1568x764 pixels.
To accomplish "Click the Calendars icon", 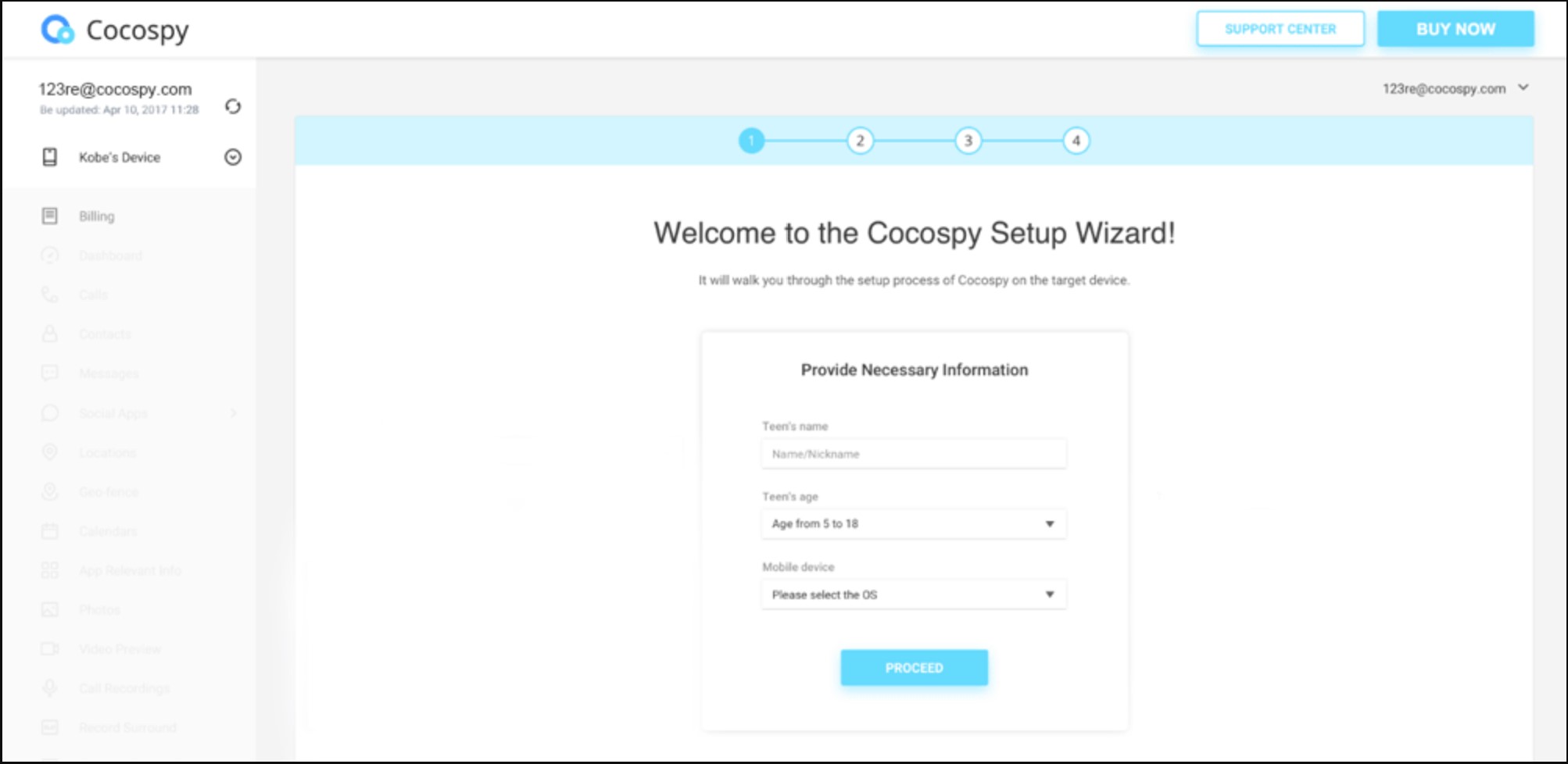I will pyautogui.click(x=49, y=531).
